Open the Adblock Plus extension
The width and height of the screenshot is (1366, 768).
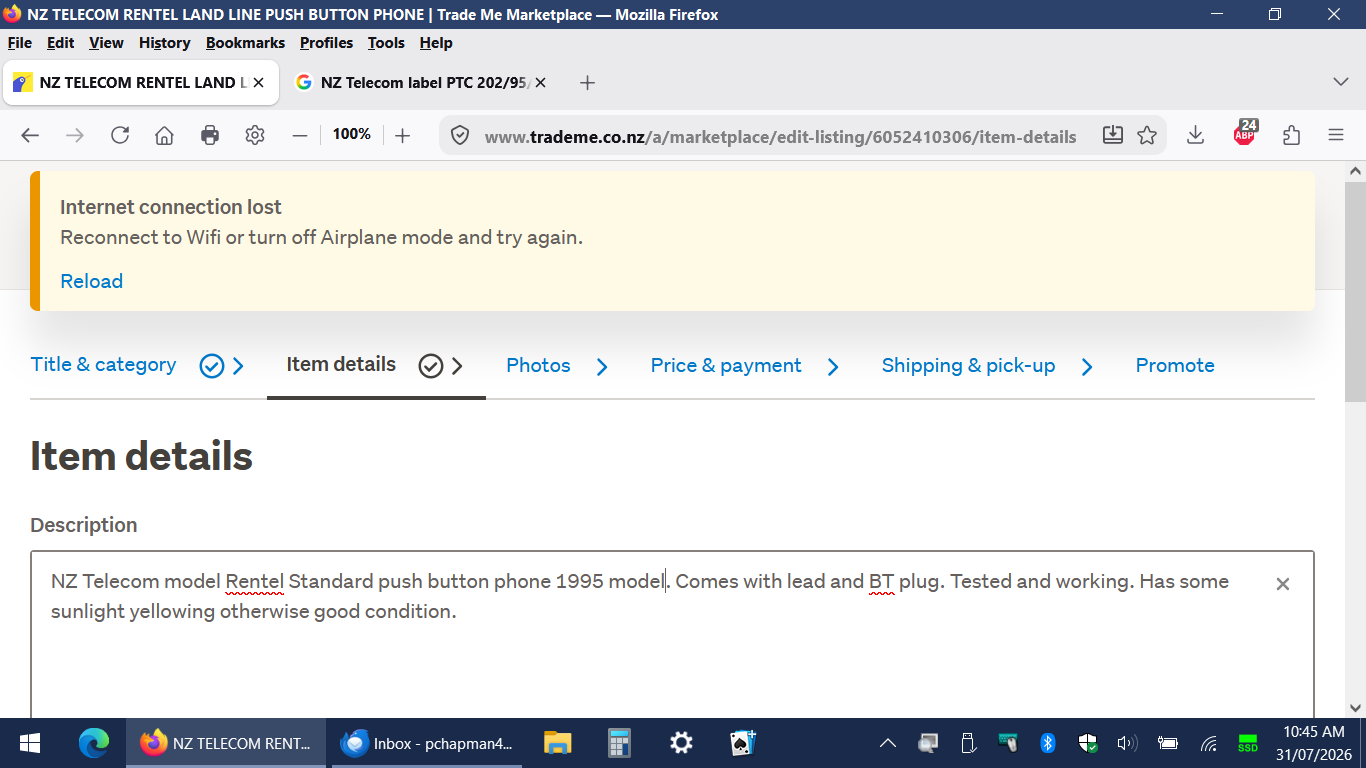(x=1245, y=134)
